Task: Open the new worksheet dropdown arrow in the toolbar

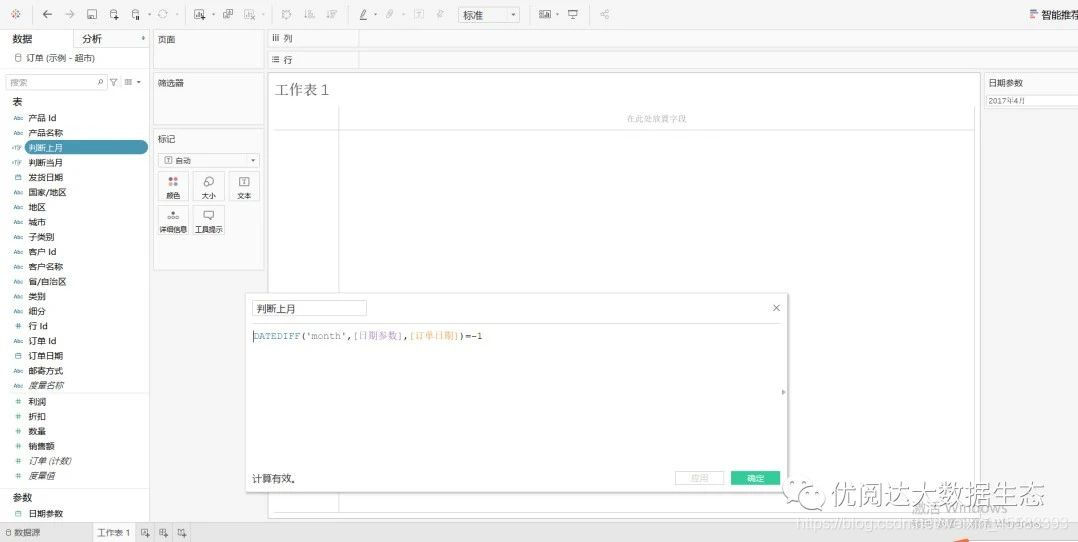Action: pos(213,14)
